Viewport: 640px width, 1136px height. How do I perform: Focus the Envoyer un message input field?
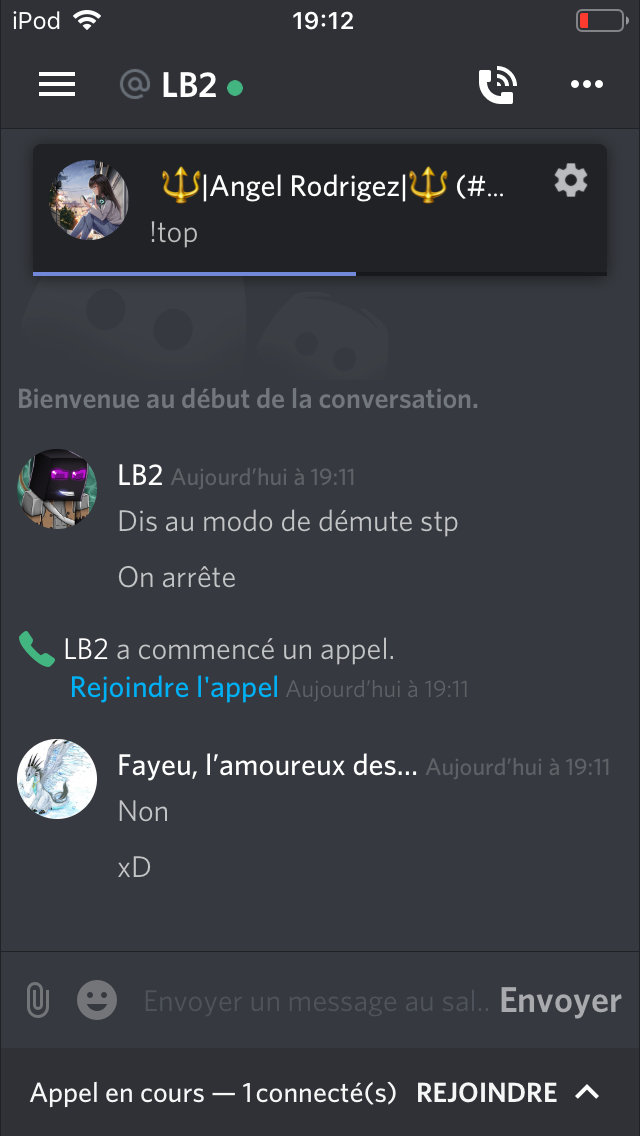click(x=316, y=1001)
